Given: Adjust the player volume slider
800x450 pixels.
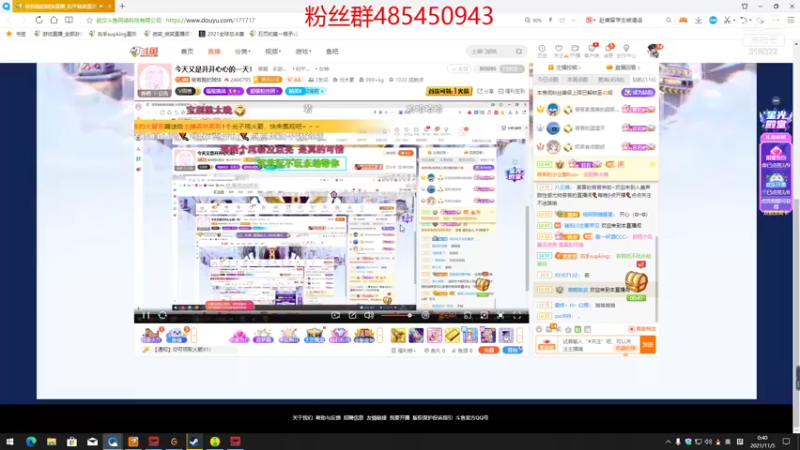Looking at the screenshot, I should coord(396,316).
